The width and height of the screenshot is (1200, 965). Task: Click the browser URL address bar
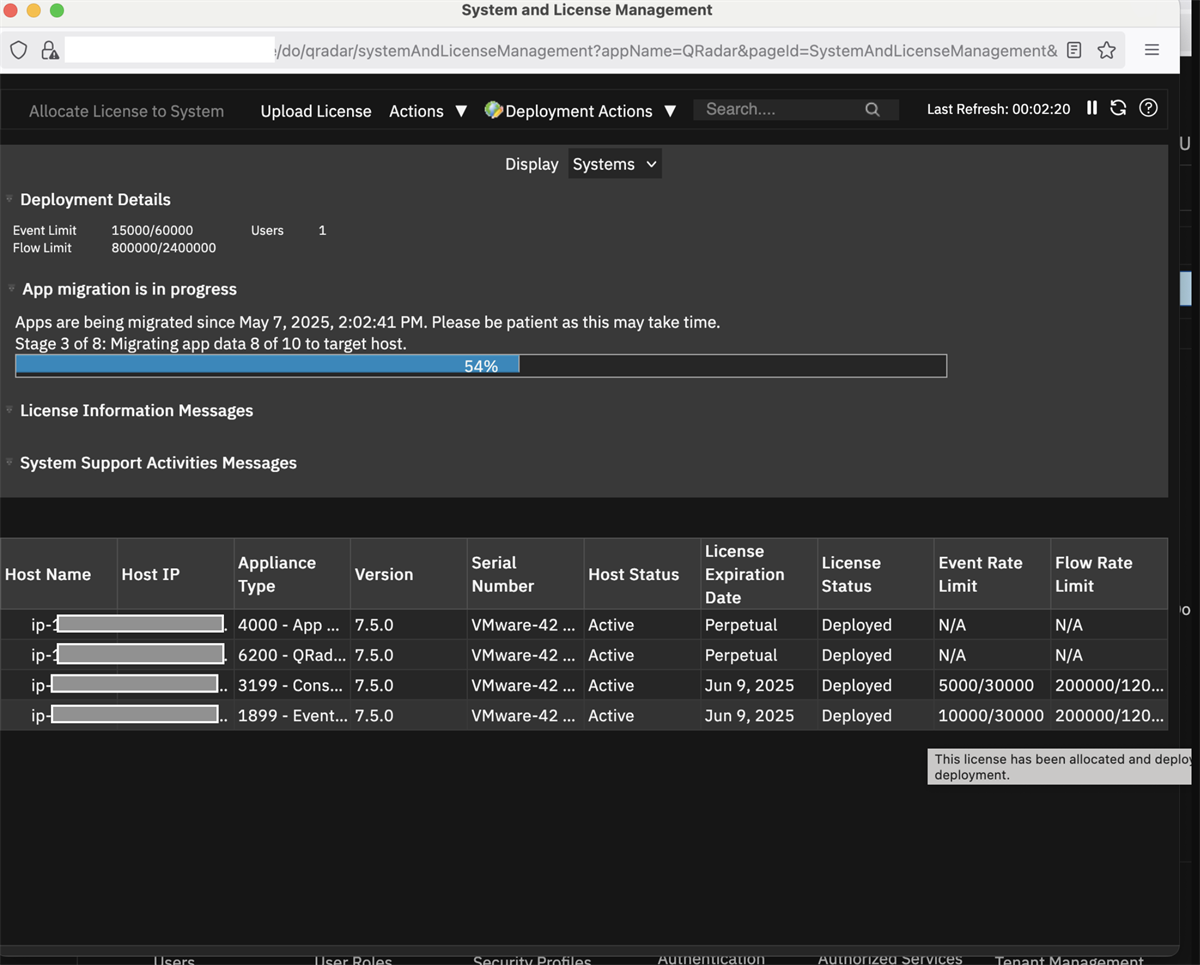[560, 50]
